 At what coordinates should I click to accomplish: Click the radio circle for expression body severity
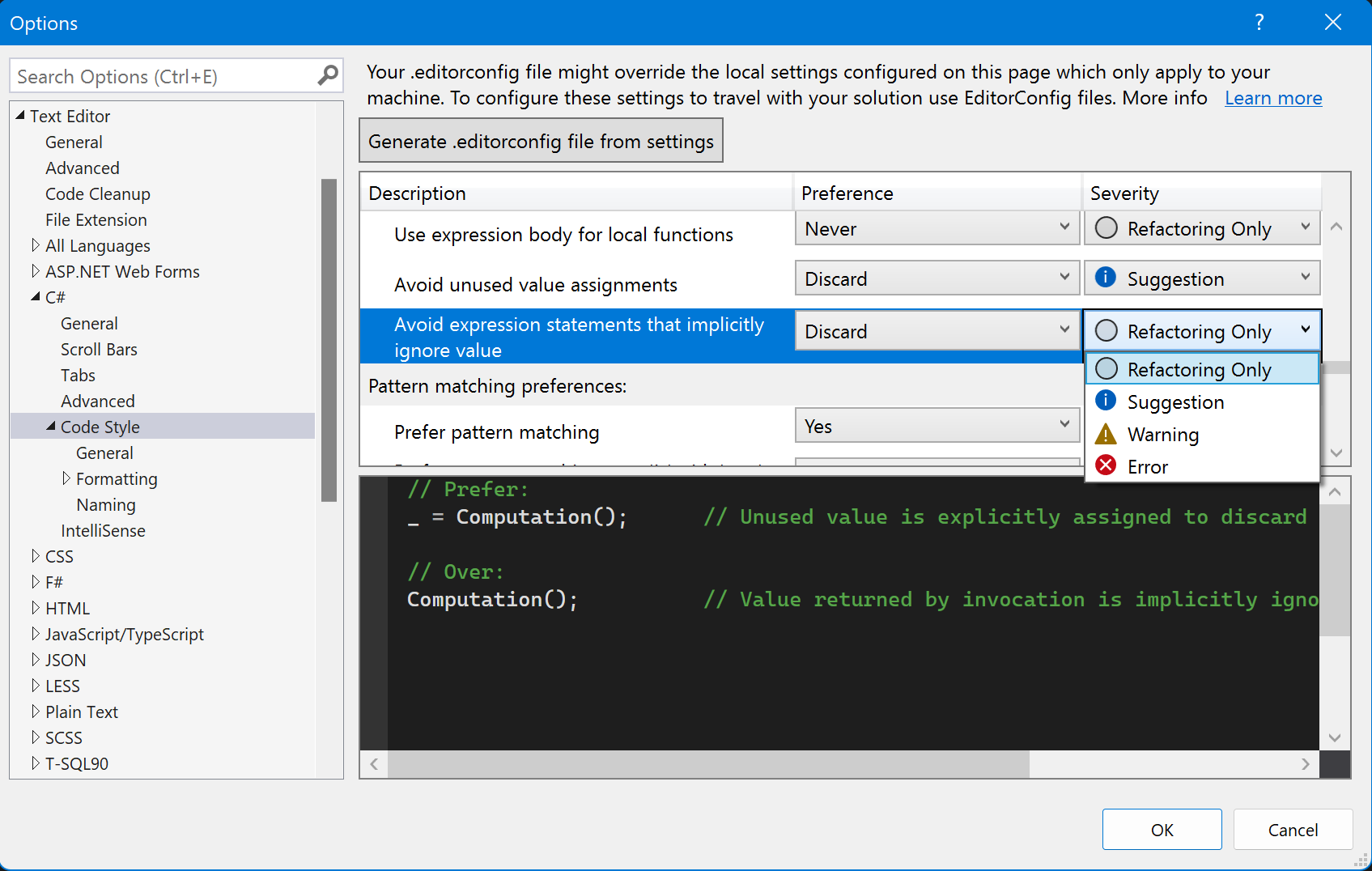pos(1107,227)
